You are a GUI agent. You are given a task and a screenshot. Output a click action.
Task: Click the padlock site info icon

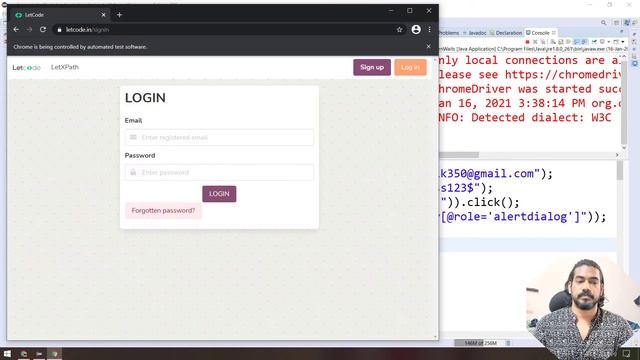pyautogui.click(x=60, y=30)
